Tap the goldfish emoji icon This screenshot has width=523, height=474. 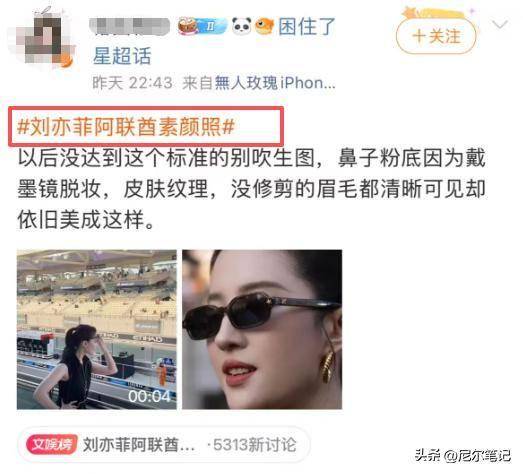coord(265,26)
